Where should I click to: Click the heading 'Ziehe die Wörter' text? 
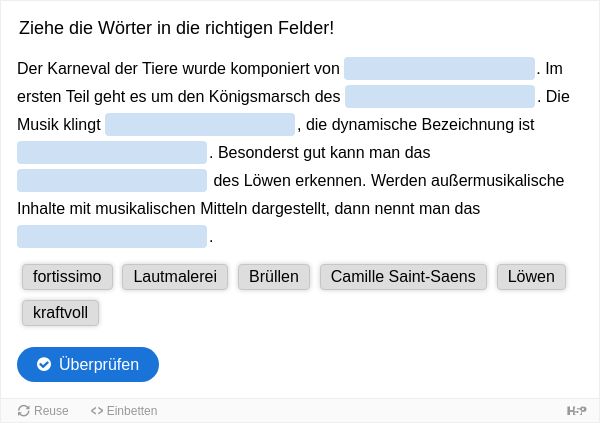click(x=176, y=28)
